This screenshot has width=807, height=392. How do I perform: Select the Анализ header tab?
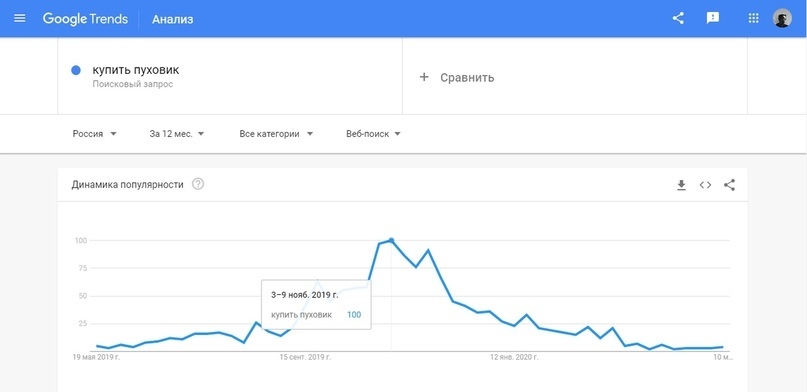pyautogui.click(x=172, y=20)
